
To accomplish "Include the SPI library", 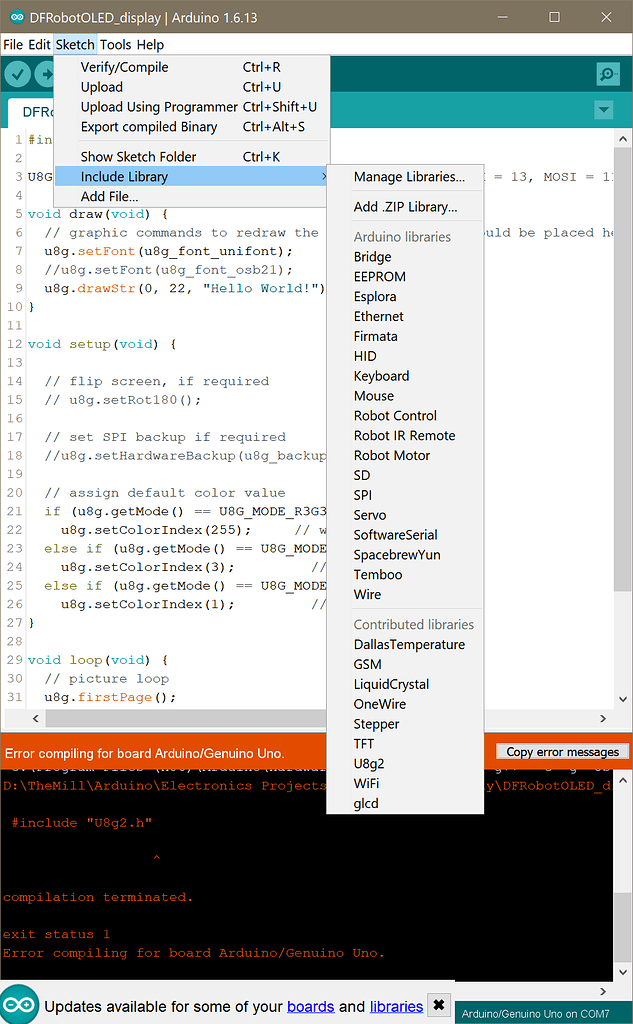I will [405, 495].
